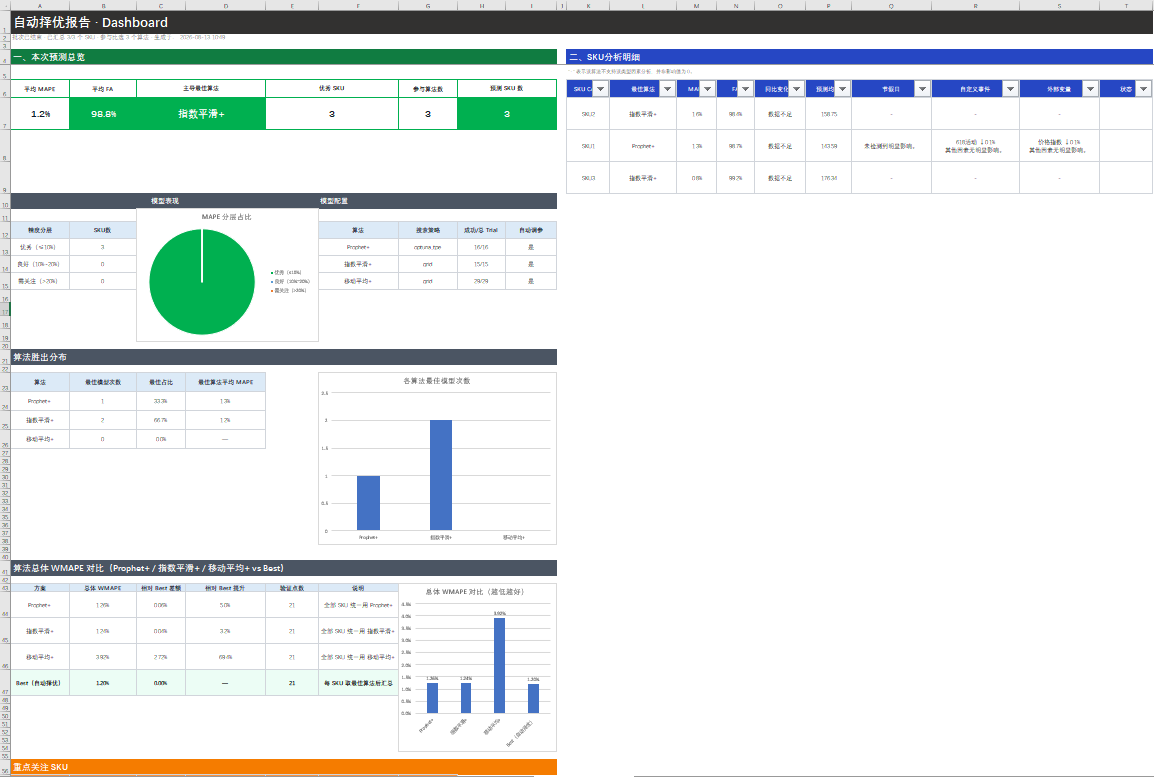This screenshot has width=1154, height=777.
Task: Click the 最佳算法平均 MAPE header cell
Action: click(225, 382)
